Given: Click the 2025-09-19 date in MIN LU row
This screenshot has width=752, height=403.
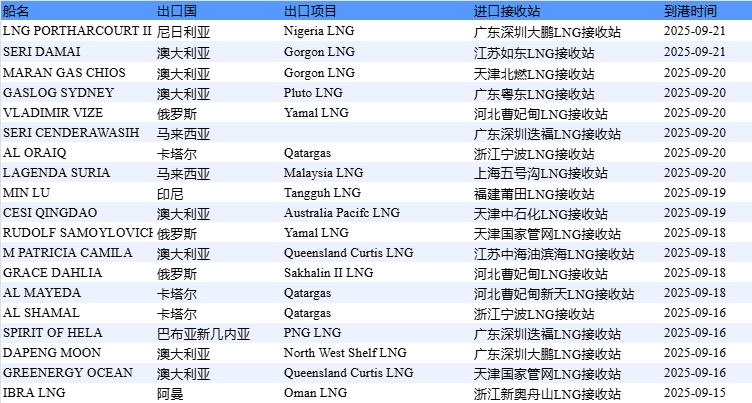Looking at the screenshot, I should pyautogui.click(x=695, y=193).
